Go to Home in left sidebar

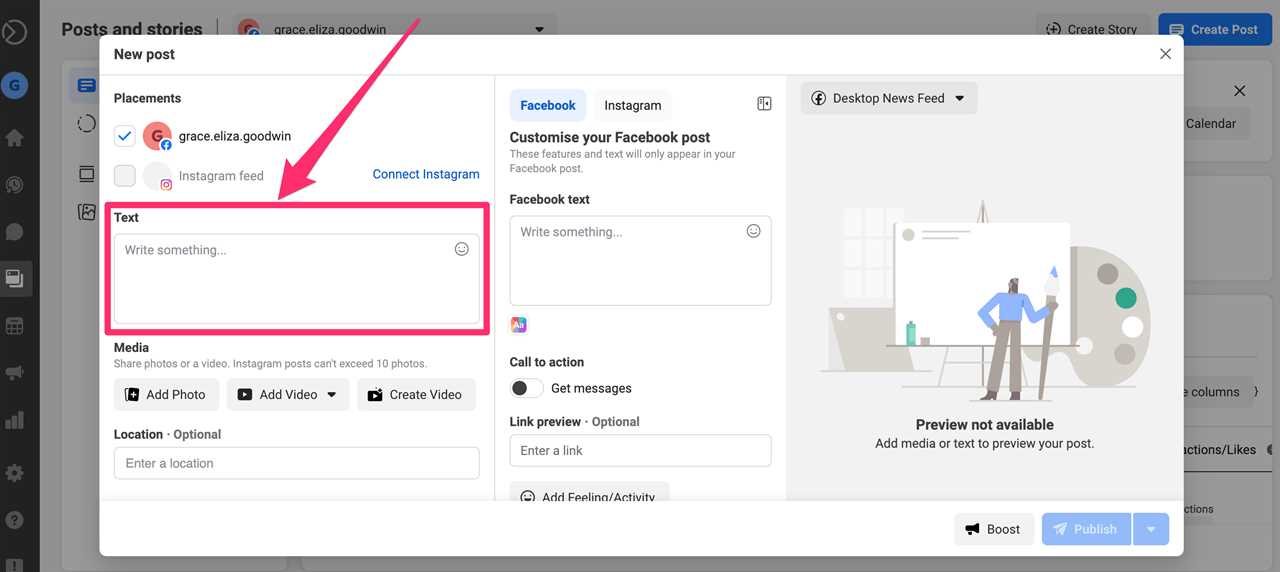point(14,138)
